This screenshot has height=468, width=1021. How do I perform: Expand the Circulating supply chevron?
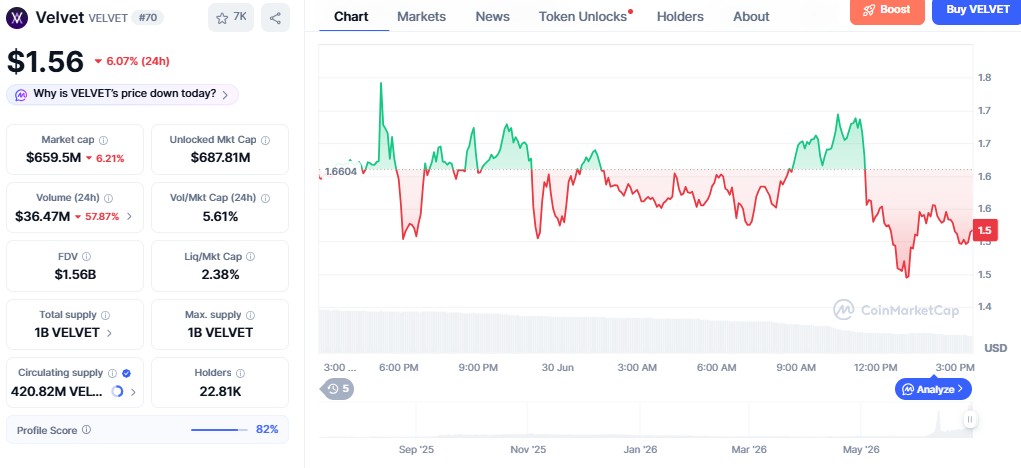tap(133, 392)
